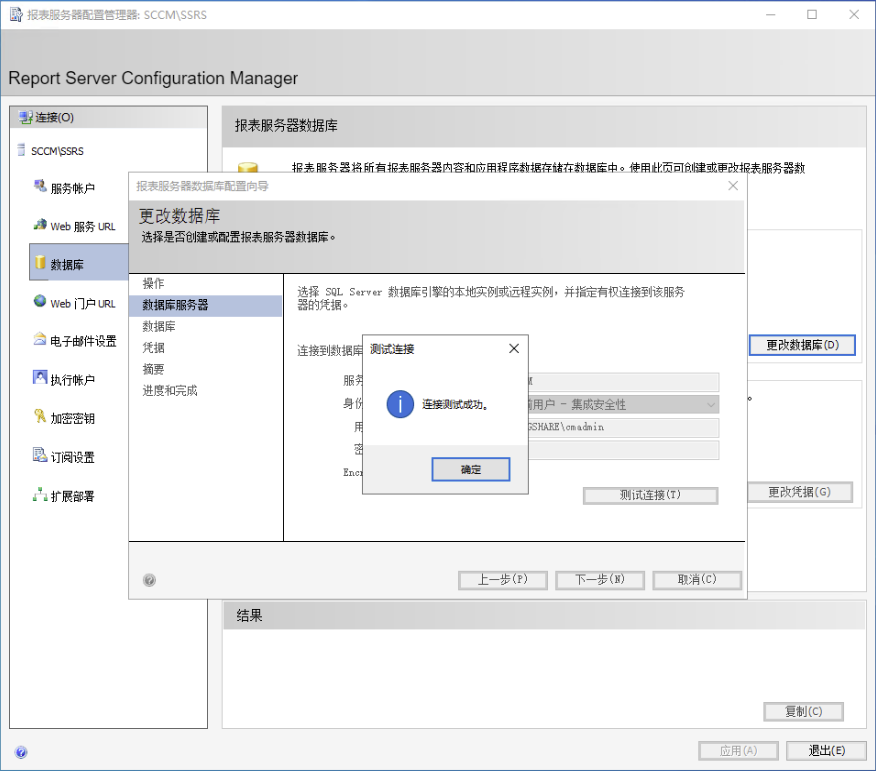Click the server icon beside SCCM\SSRS

[x=21, y=150]
